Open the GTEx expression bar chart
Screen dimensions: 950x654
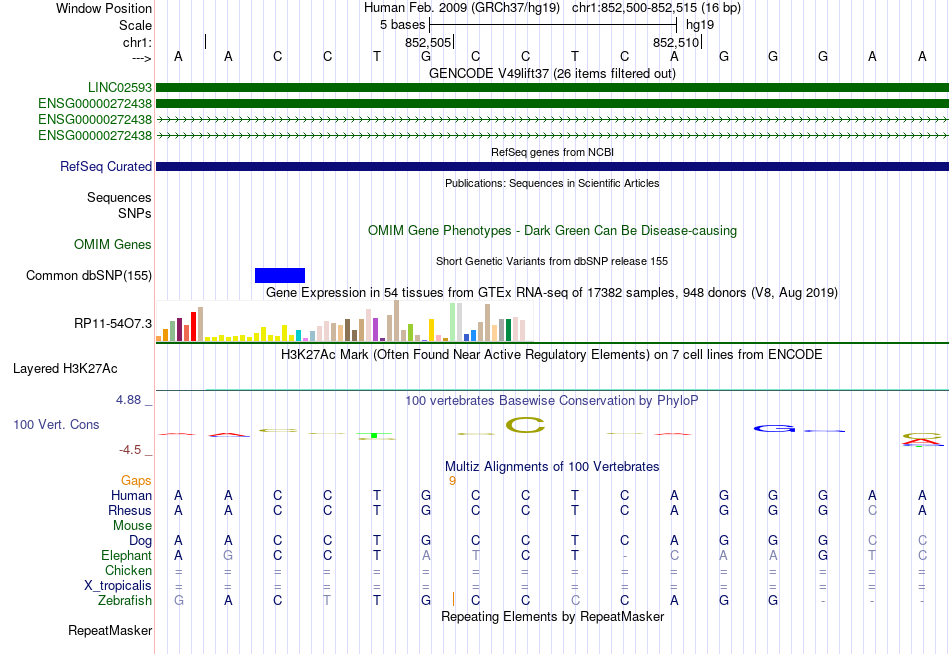click(x=344, y=321)
